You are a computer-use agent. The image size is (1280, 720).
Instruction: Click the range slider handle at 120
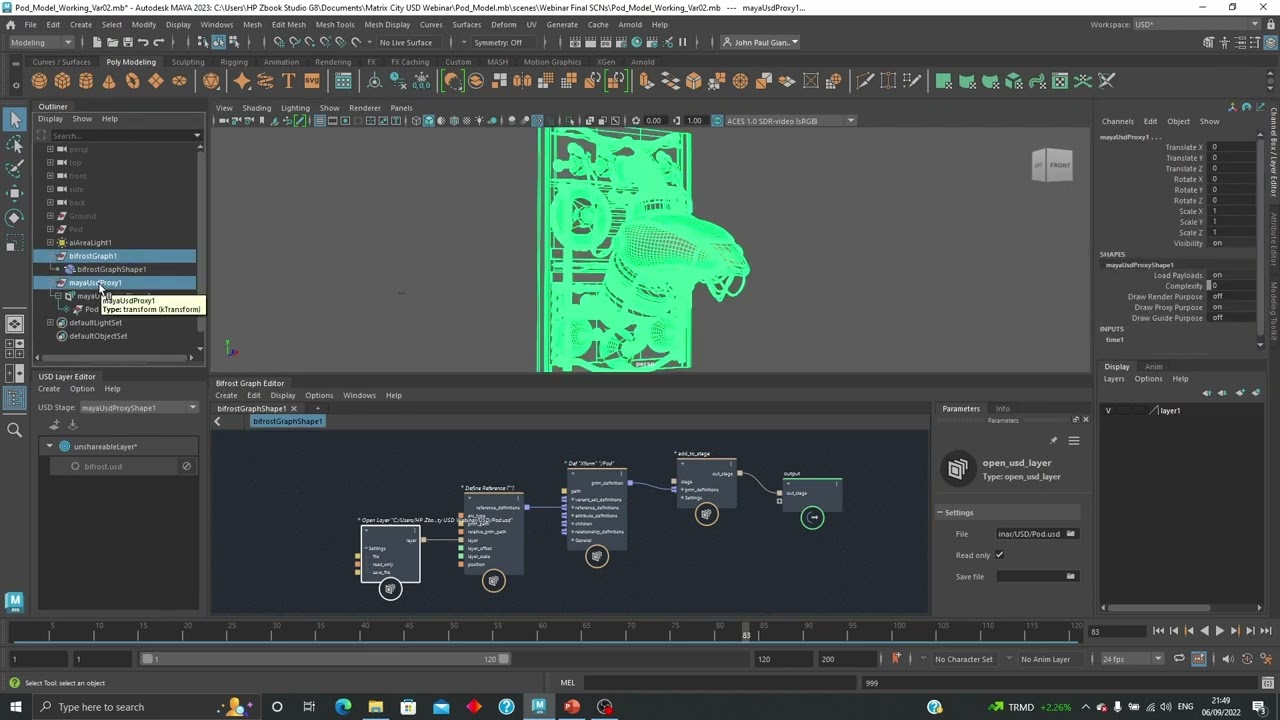pos(504,659)
